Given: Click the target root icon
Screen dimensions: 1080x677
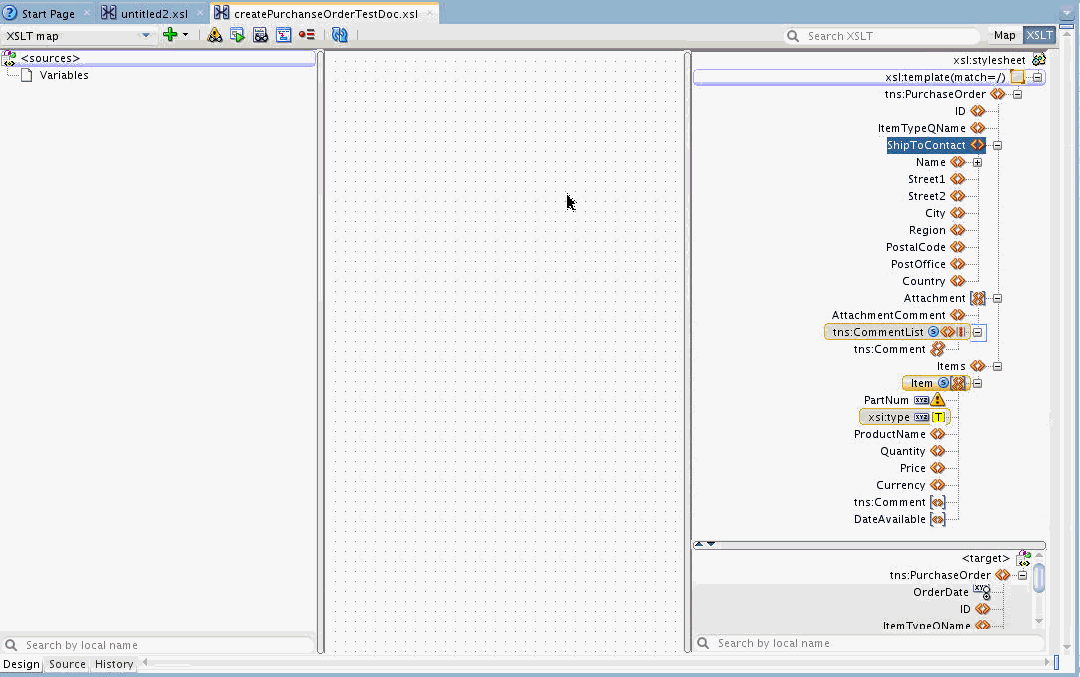Looking at the screenshot, I should (1024, 559).
